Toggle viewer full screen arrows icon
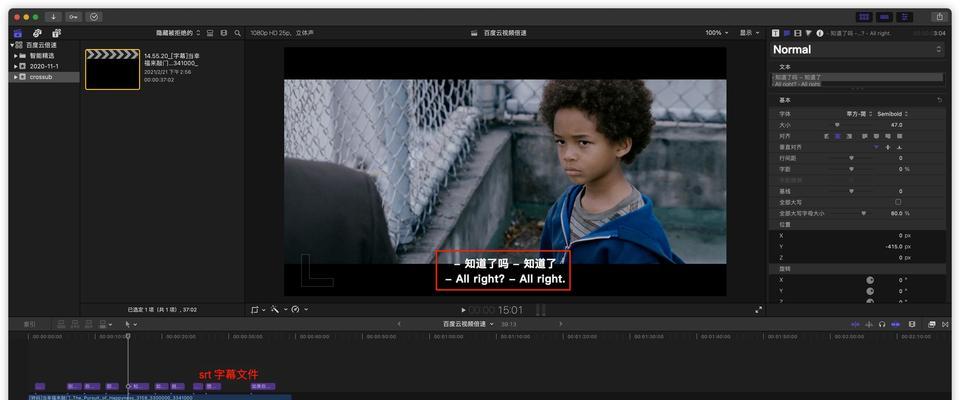This screenshot has width=960, height=400. [x=759, y=310]
